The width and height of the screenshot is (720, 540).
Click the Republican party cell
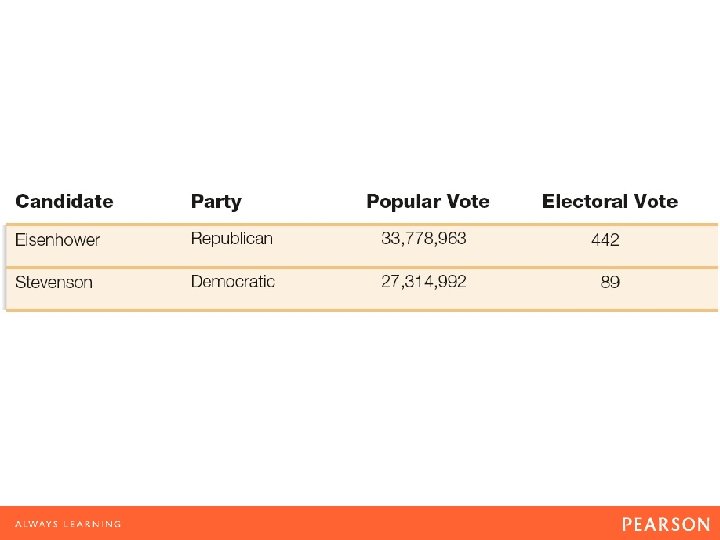coord(232,239)
